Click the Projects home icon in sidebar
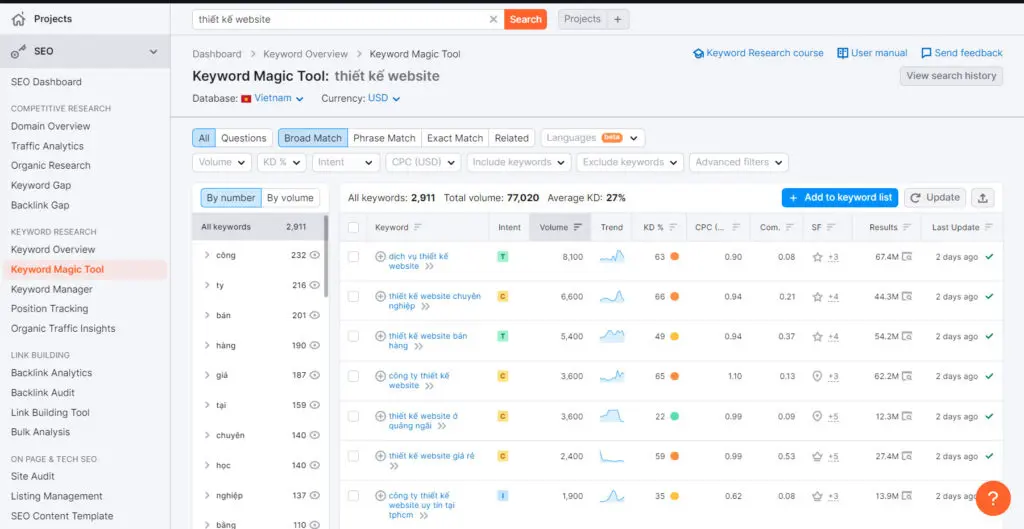Screen dimensions: 1024x529 (x=18, y=19)
